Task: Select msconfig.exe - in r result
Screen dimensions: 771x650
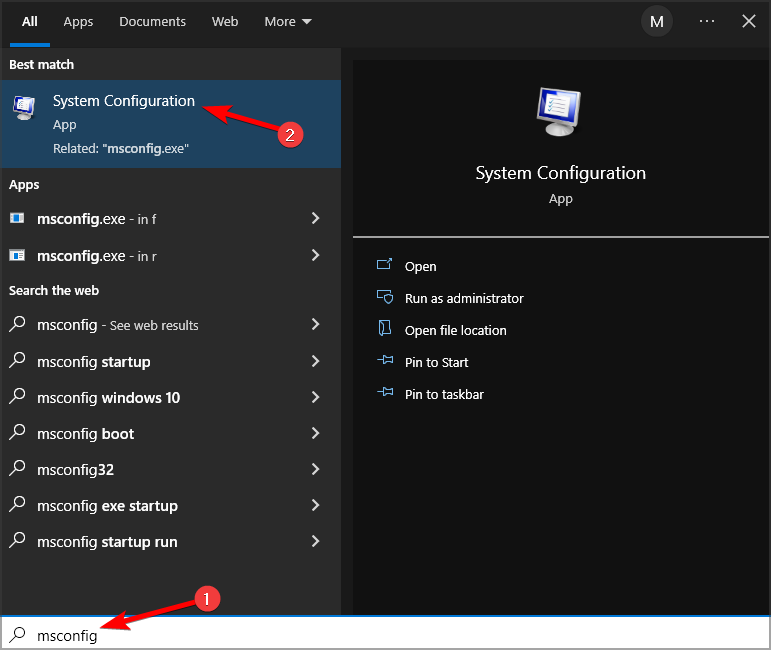Action: click(x=171, y=256)
